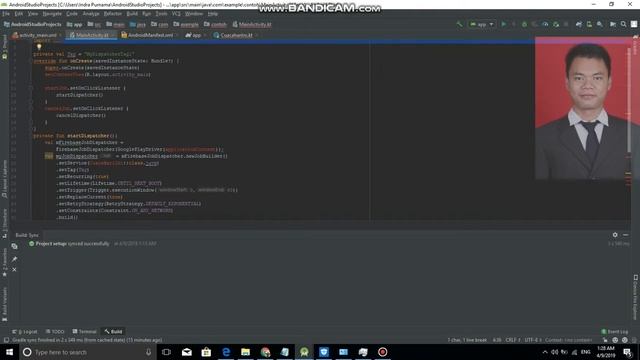The image size is (640, 360).
Task: Open the VCS menu
Action: [176, 14]
